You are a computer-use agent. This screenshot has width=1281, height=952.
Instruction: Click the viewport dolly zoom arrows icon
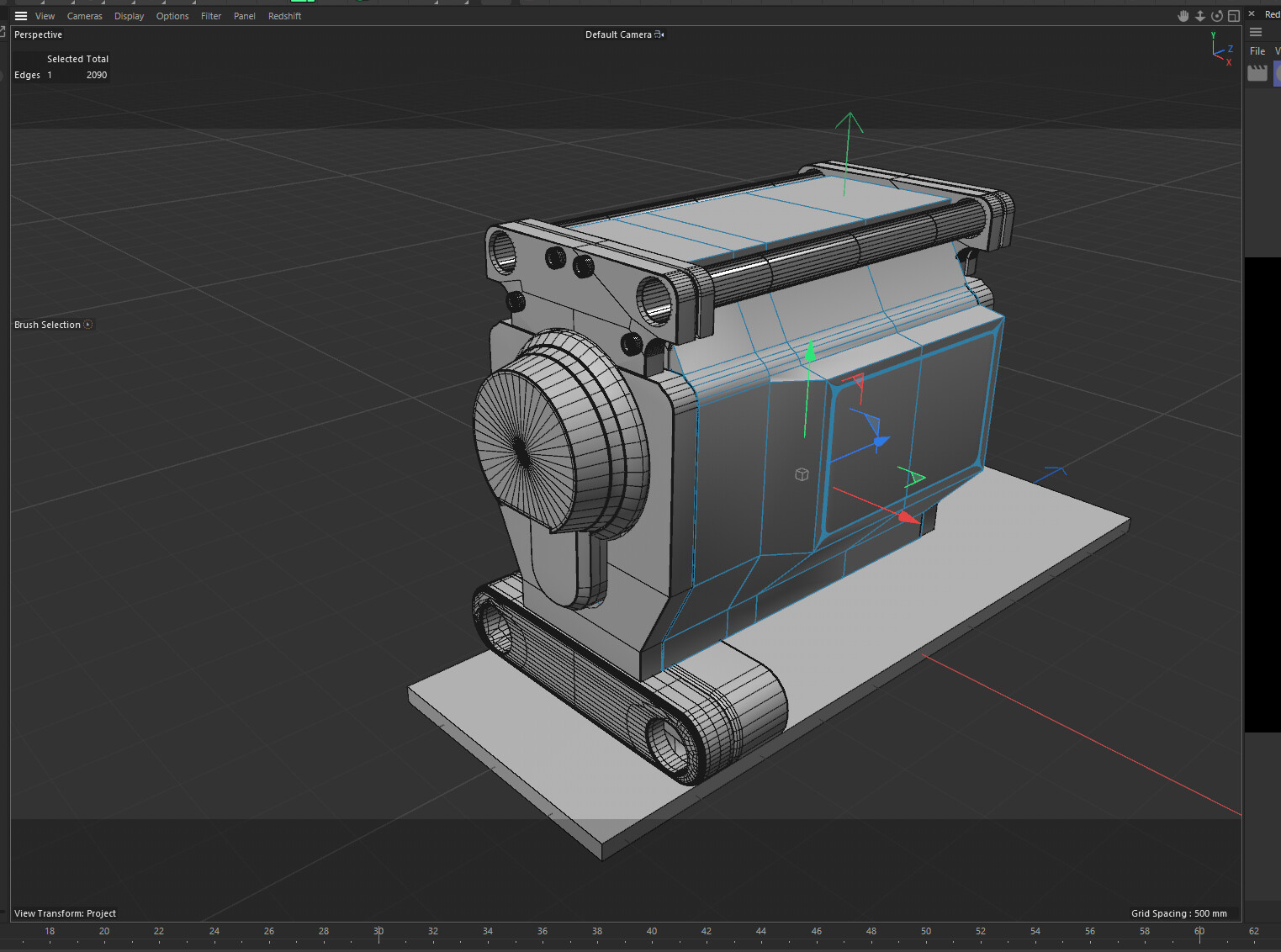coord(1200,16)
